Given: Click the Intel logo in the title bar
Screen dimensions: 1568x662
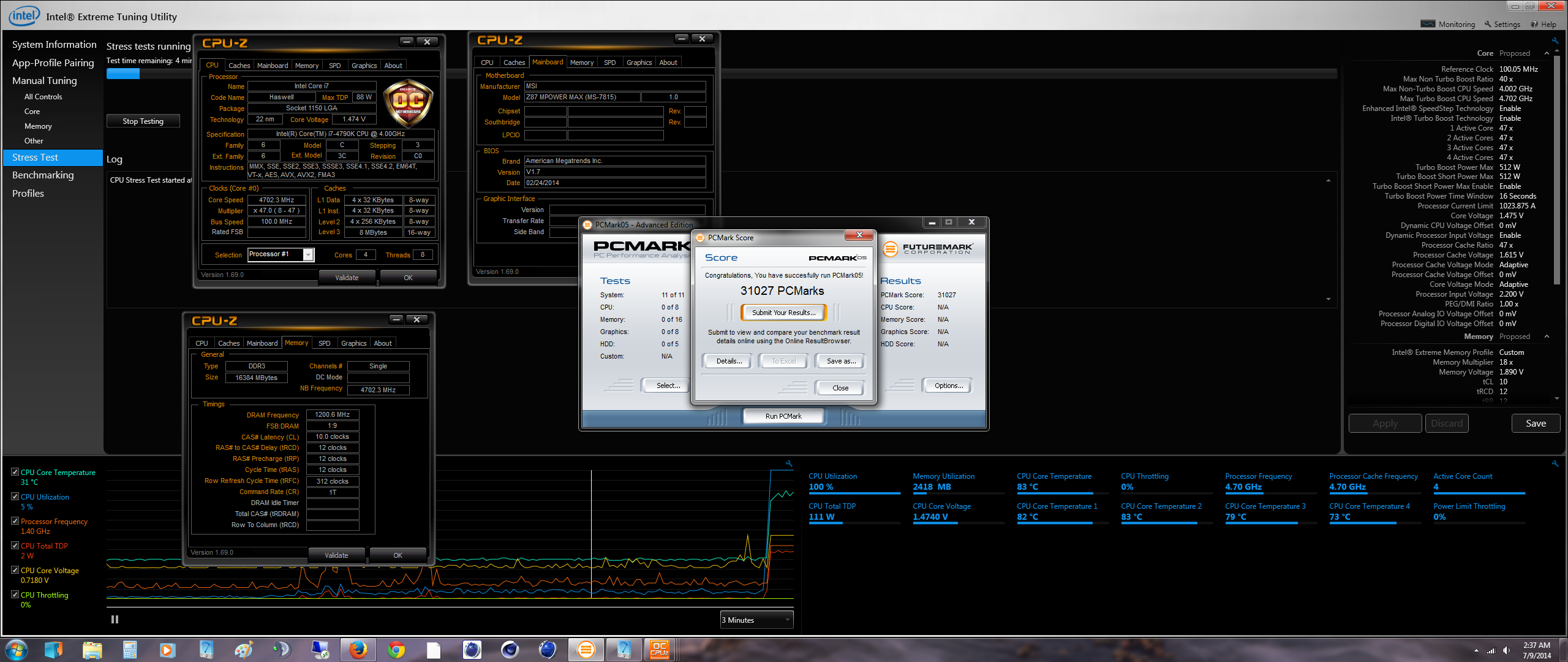Looking at the screenshot, I should click(24, 15).
